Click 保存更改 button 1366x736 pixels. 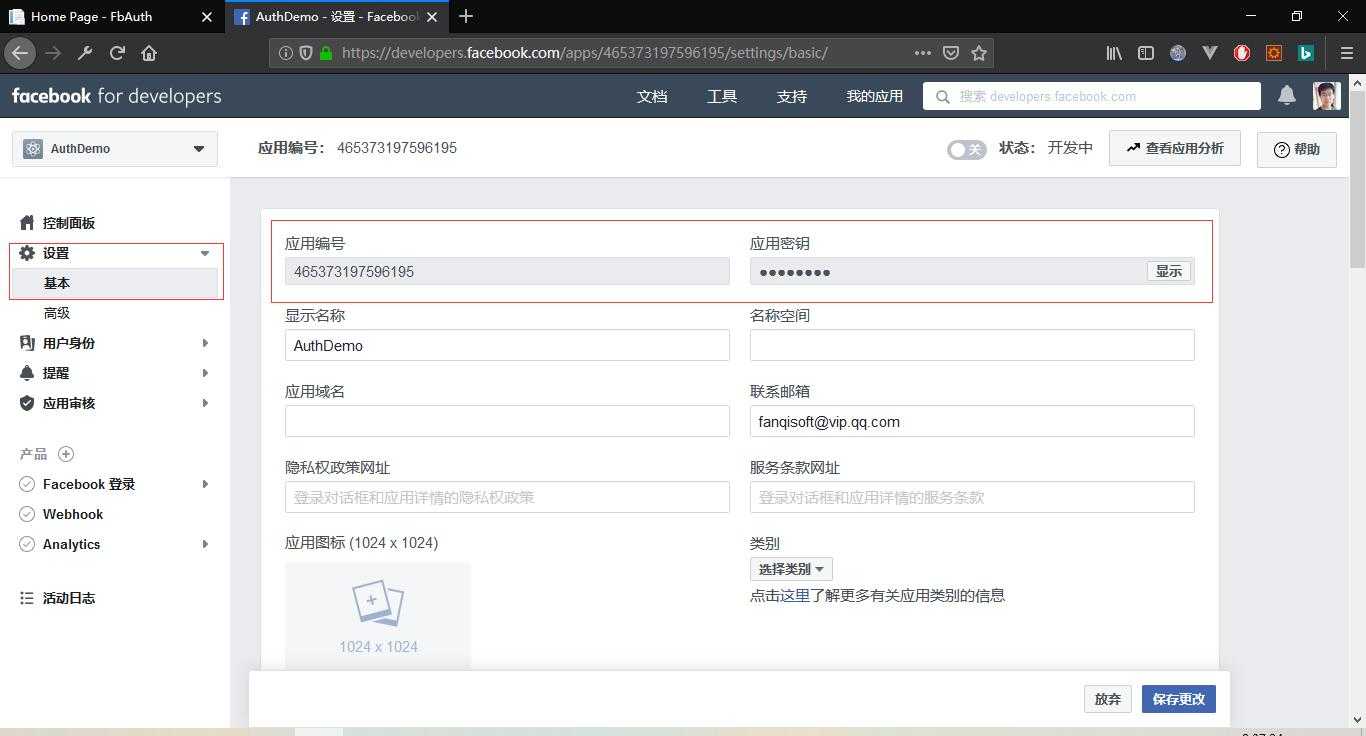[1179, 699]
